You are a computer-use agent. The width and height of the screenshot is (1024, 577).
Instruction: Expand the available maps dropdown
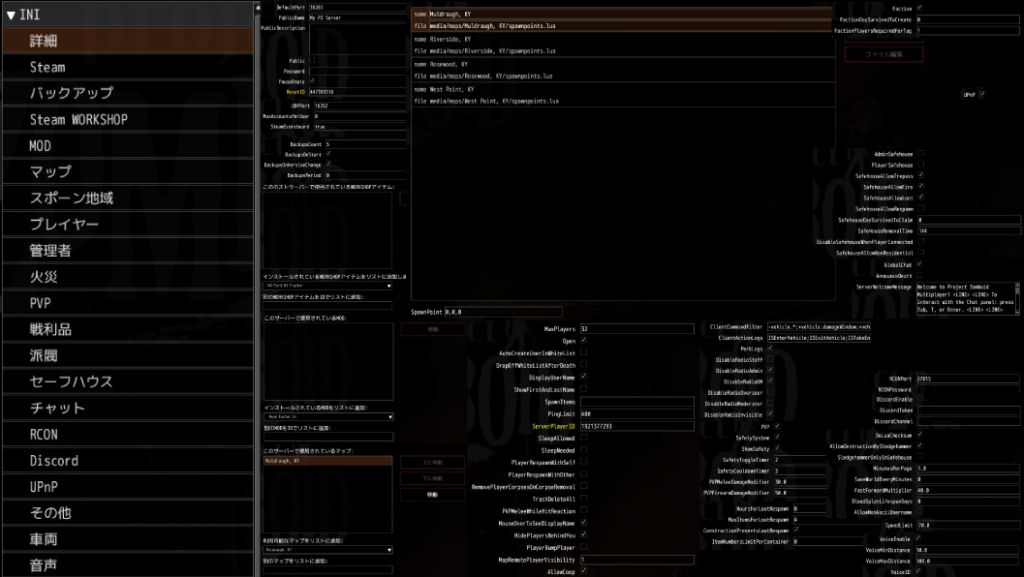(x=327, y=549)
